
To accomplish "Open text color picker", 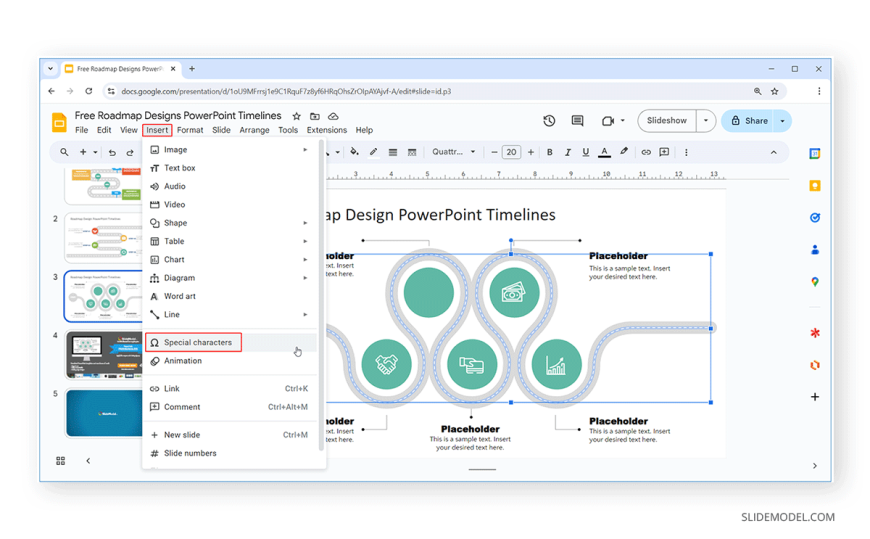I will pos(604,152).
